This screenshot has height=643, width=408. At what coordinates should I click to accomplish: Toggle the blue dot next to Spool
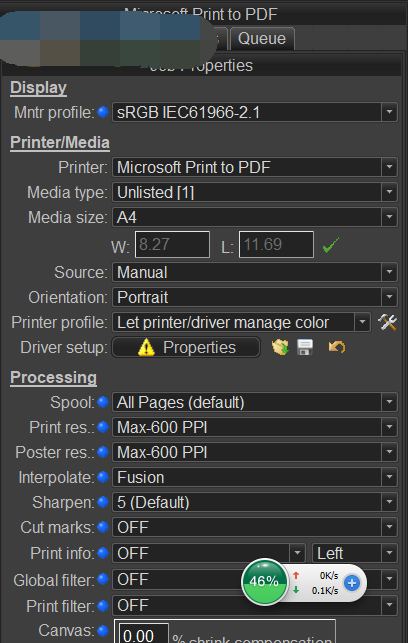pos(103,402)
